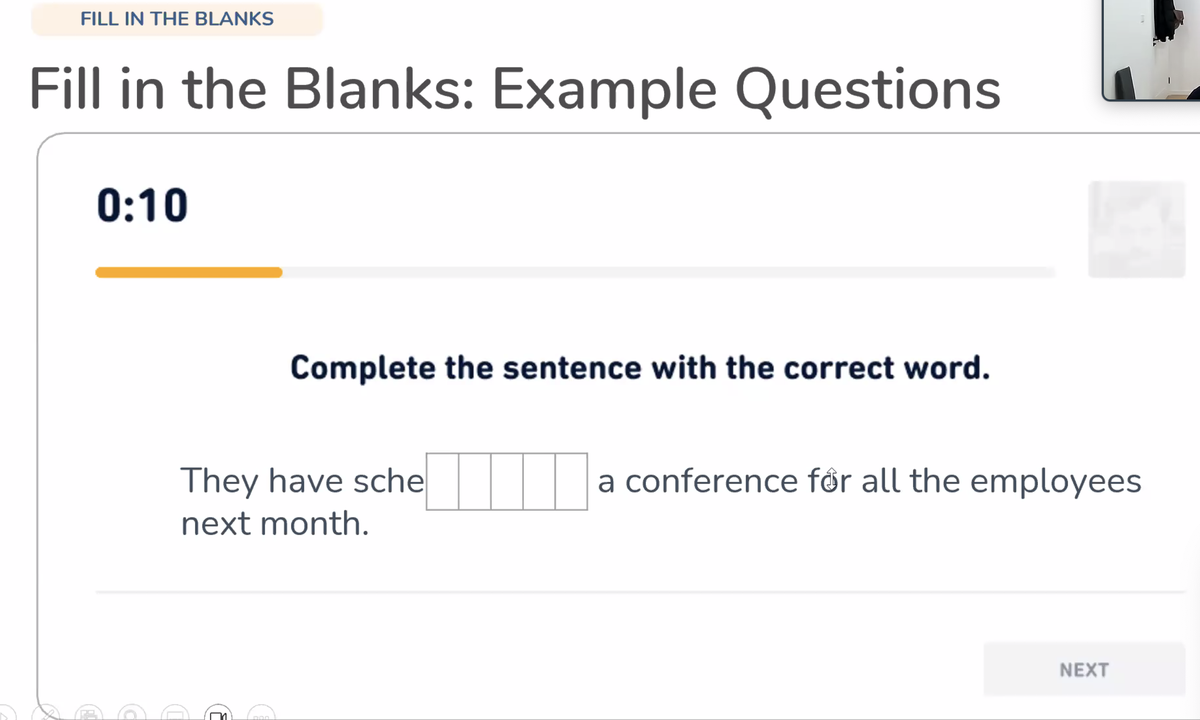Click the camera icon in the bottom toolbar

click(x=218, y=715)
